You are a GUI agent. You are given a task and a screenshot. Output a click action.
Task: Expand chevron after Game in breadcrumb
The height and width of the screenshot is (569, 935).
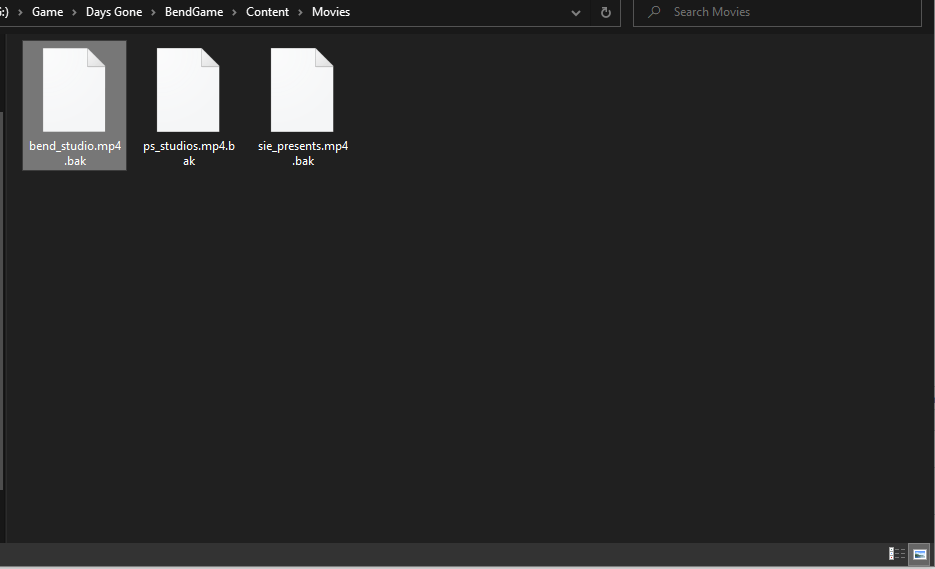75,13
